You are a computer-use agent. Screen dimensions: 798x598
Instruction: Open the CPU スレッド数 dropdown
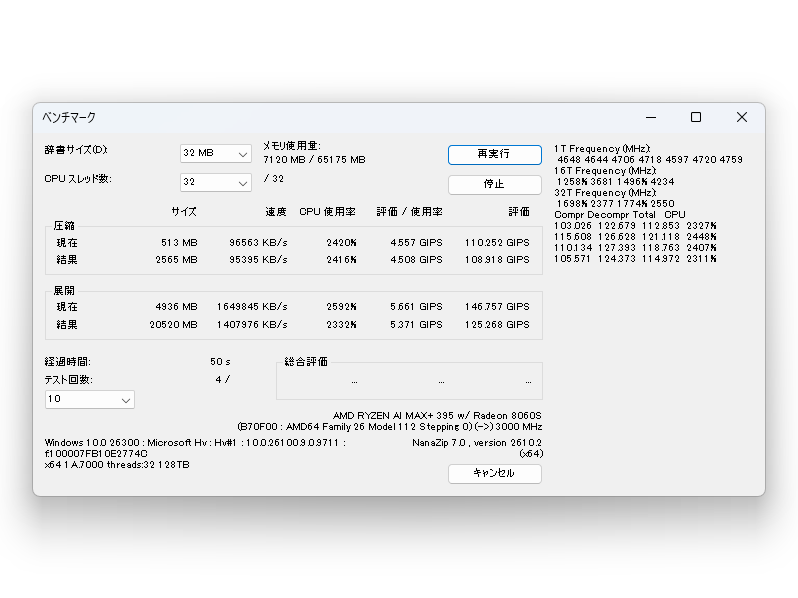pyautogui.click(x=216, y=182)
